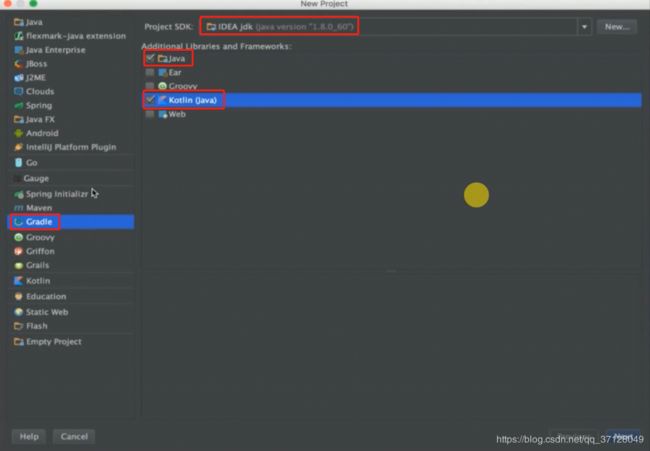Click the IntelliJ Platform Plugin icon
Screen dimensions: 650x451
(x=19, y=147)
